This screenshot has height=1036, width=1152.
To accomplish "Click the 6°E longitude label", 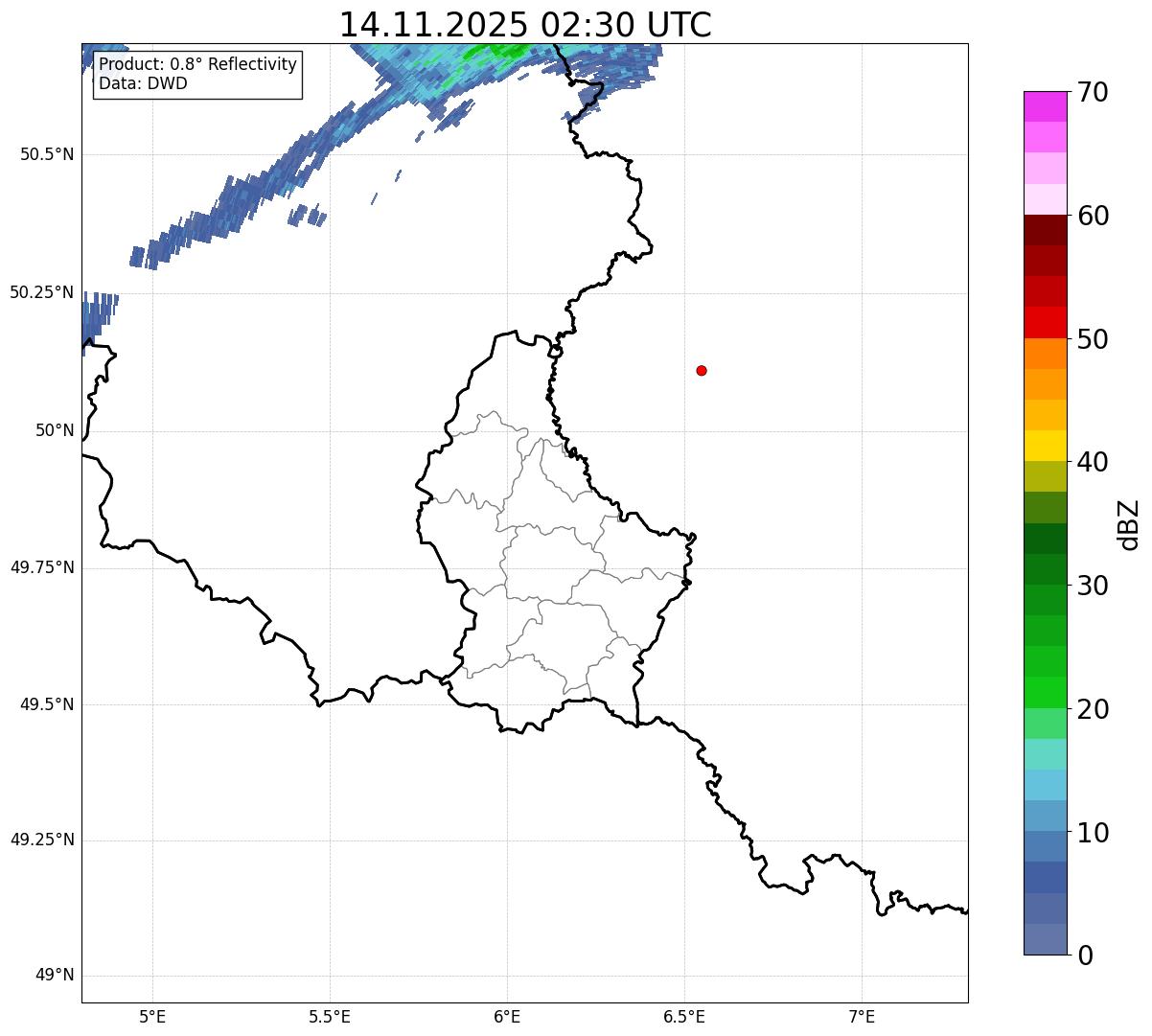I will [507, 1016].
